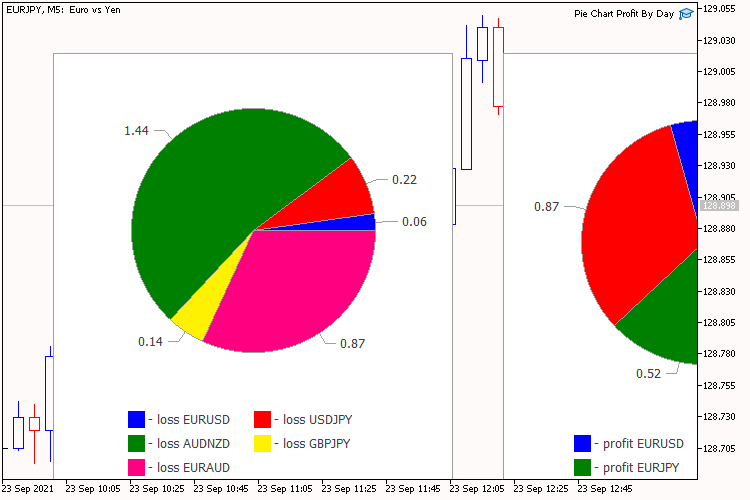Screen dimensions: 750x500
Task: Click the '23 Sep 11:25' time axis label
Action: pyautogui.click(x=349, y=489)
